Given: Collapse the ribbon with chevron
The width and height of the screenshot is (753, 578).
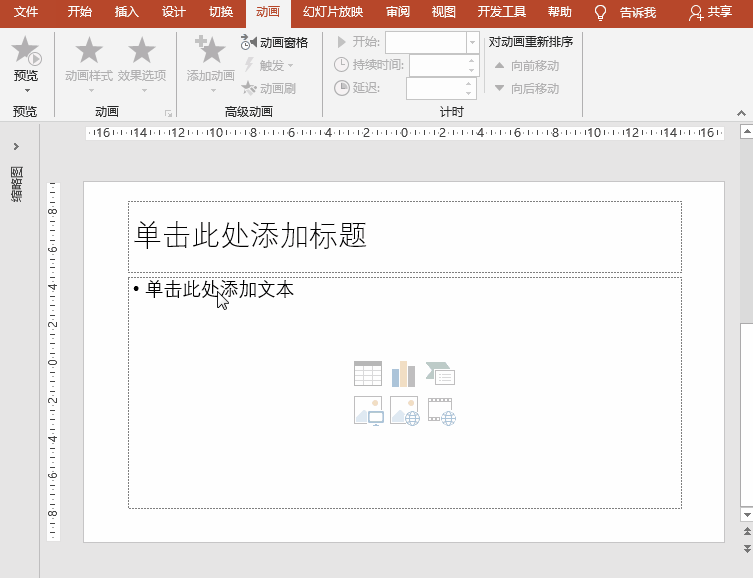Looking at the screenshot, I should tap(741, 113).
